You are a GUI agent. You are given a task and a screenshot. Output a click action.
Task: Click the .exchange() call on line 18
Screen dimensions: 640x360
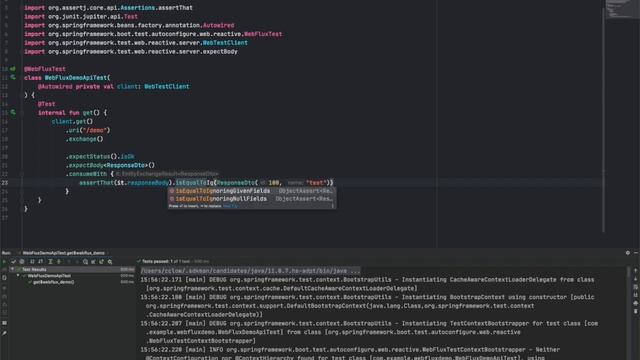[x=84, y=139]
